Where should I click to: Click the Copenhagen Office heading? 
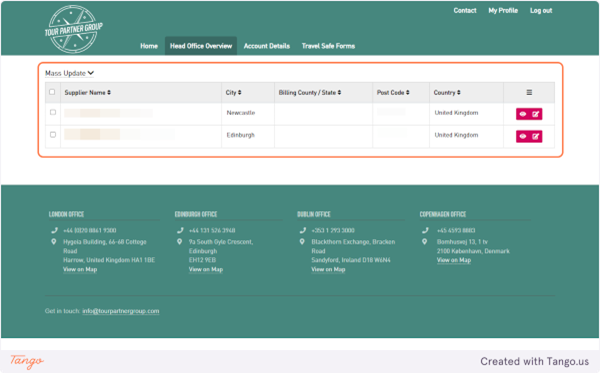click(x=443, y=214)
